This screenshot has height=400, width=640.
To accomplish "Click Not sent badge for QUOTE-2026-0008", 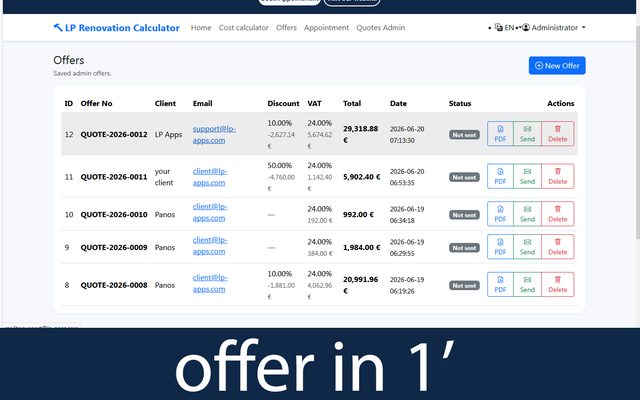I will click(464, 285).
